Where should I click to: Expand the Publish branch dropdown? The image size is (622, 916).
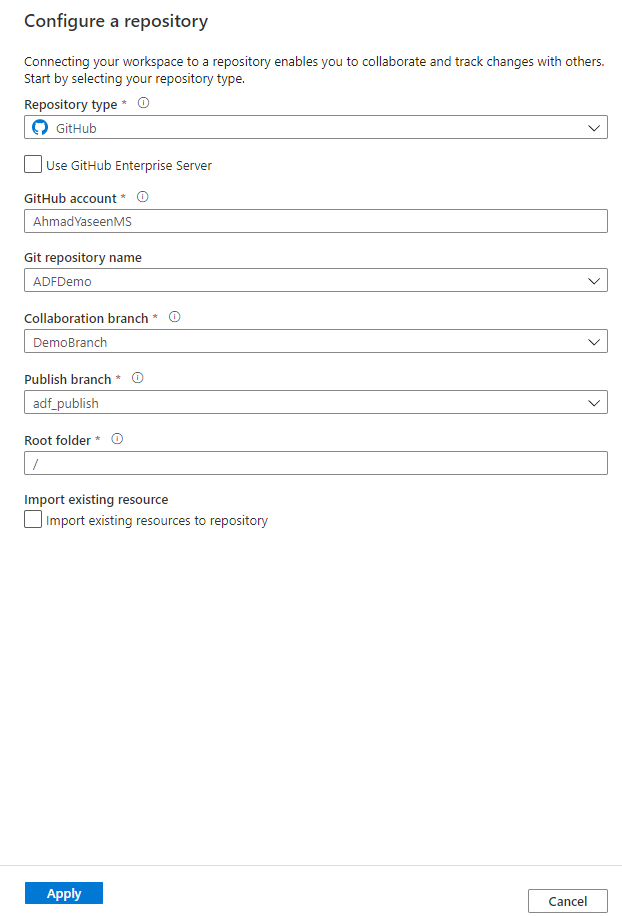tap(595, 402)
